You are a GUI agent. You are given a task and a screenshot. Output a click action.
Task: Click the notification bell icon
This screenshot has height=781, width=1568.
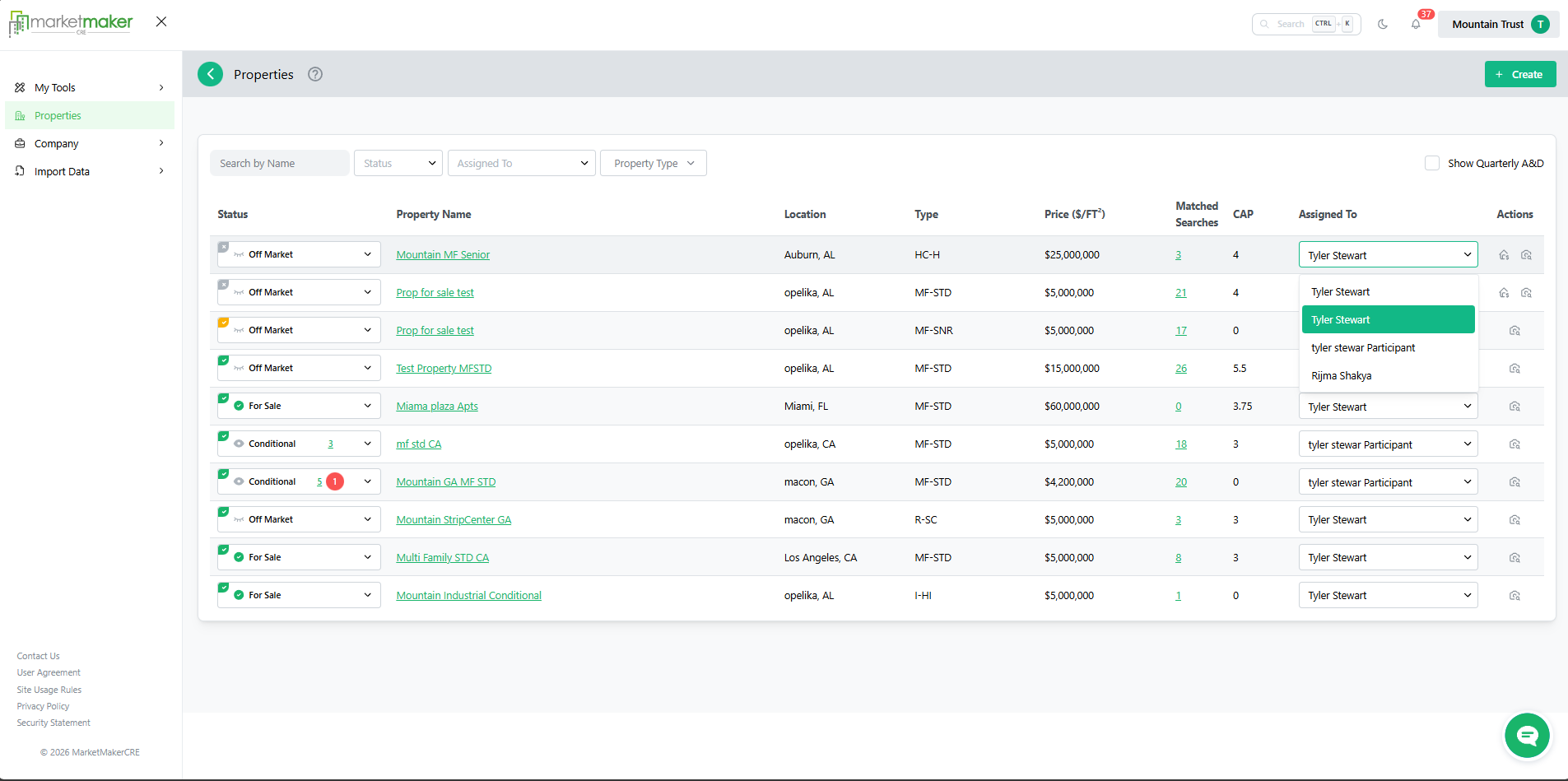pyautogui.click(x=1416, y=25)
